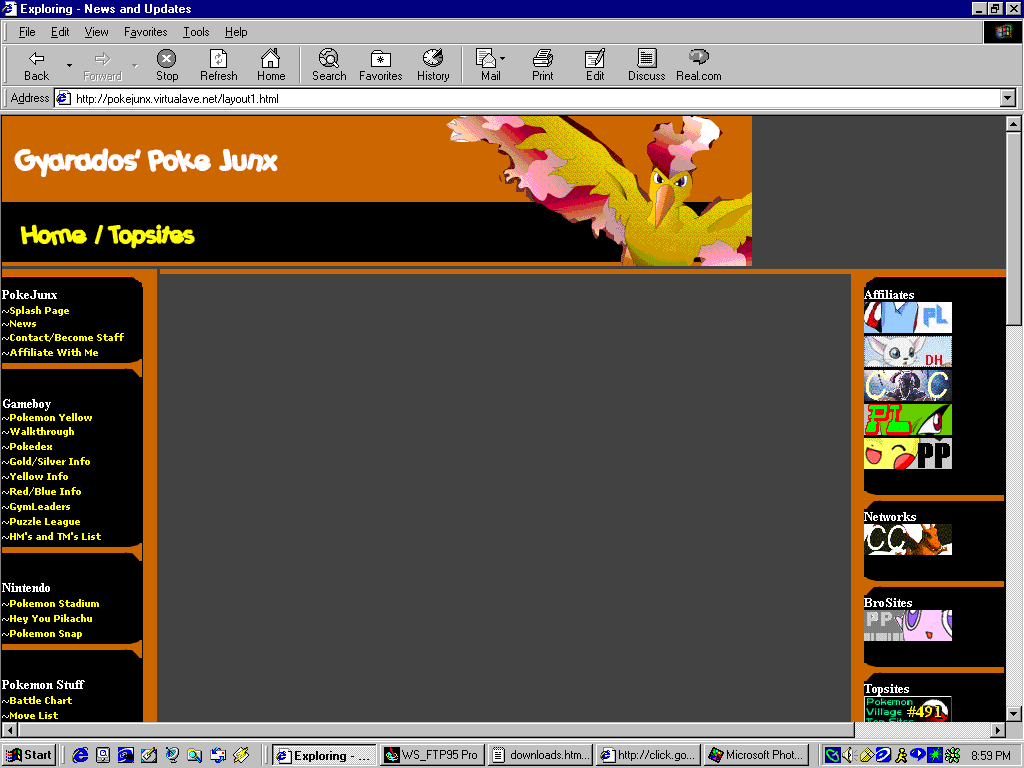The width and height of the screenshot is (1024, 768).
Task: Open the Pokemon Yellow link
Action: (50, 417)
